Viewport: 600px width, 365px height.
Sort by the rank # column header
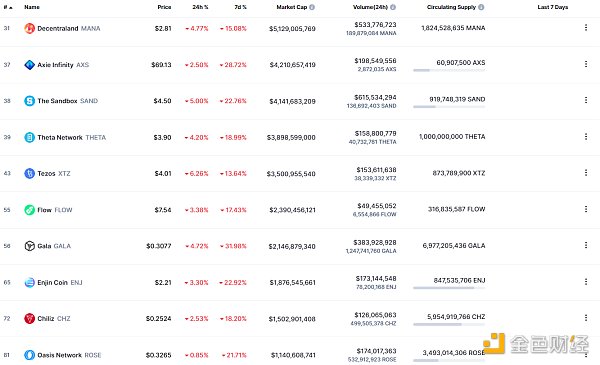[8, 7]
